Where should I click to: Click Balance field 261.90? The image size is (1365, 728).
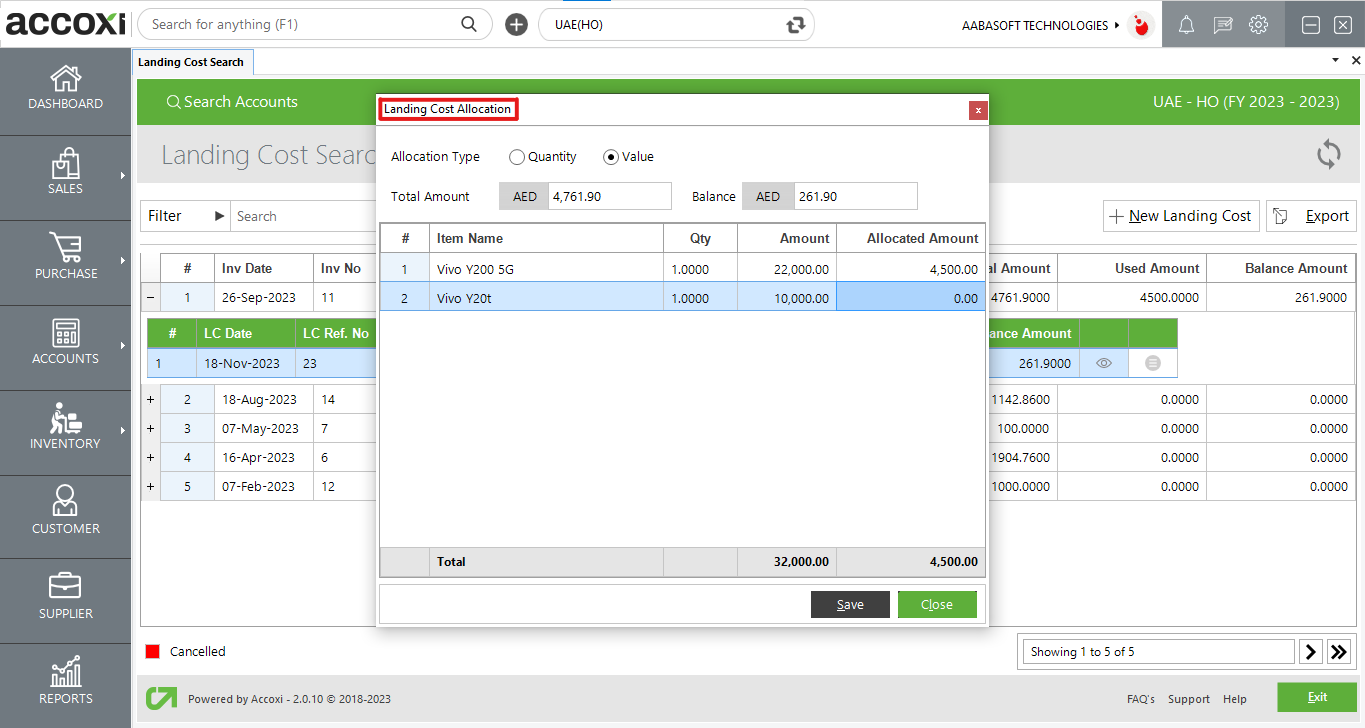click(x=855, y=196)
